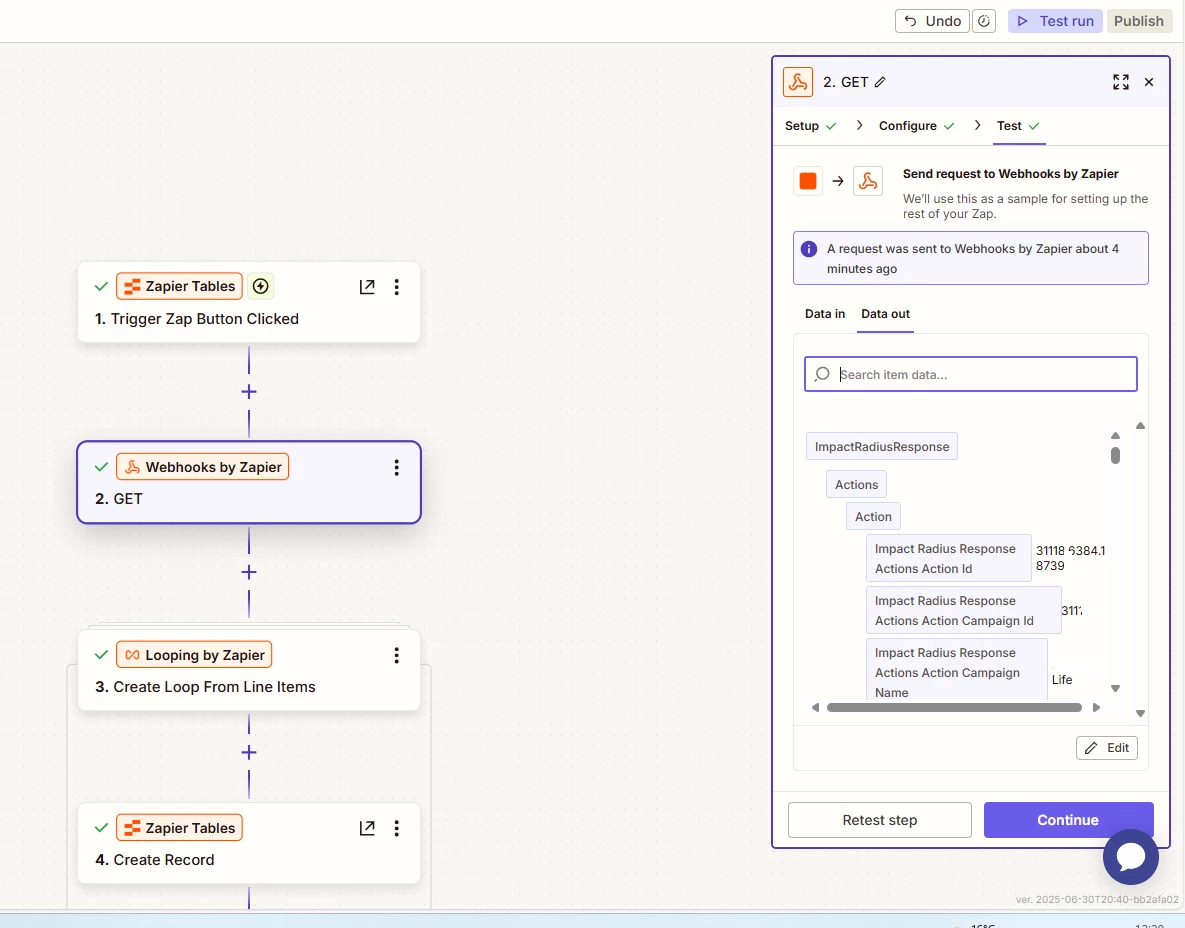Open three-dot menu for Create Loop step
Image resolution: width=1185 pixels, height=928 pixels.
pos(396,655)
